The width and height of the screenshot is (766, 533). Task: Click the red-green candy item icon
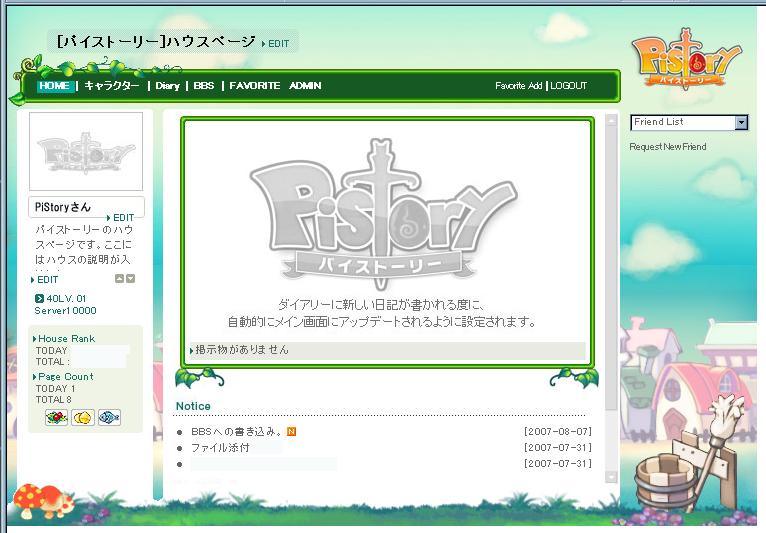56,417
